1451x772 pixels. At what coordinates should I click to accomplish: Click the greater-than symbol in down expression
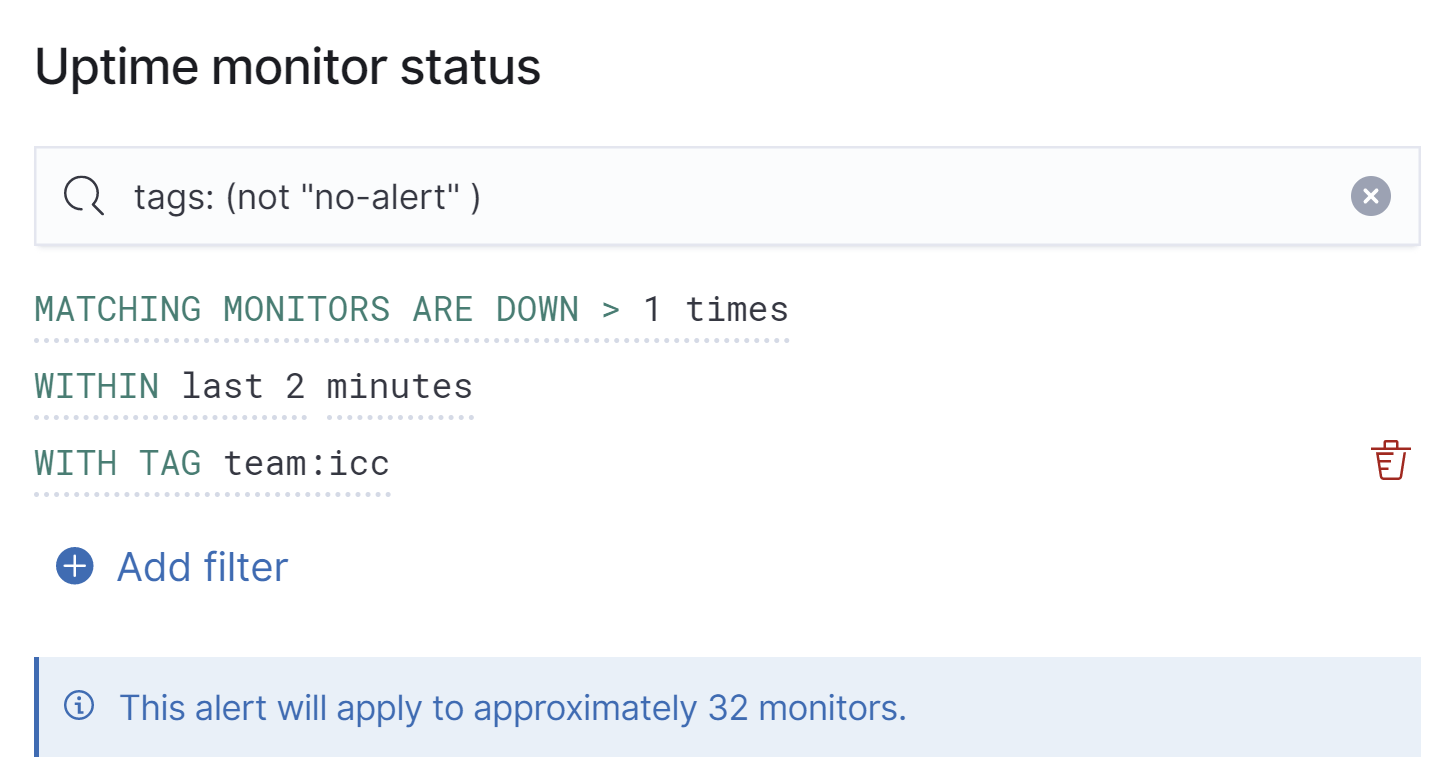click(x=611, y=309)
